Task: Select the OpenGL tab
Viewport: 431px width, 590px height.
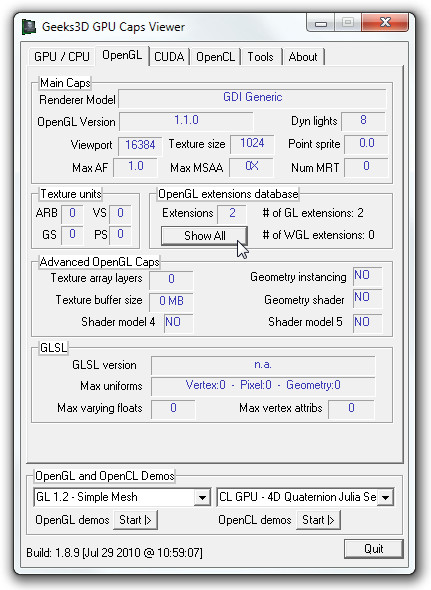Action: tap(122, 55)
